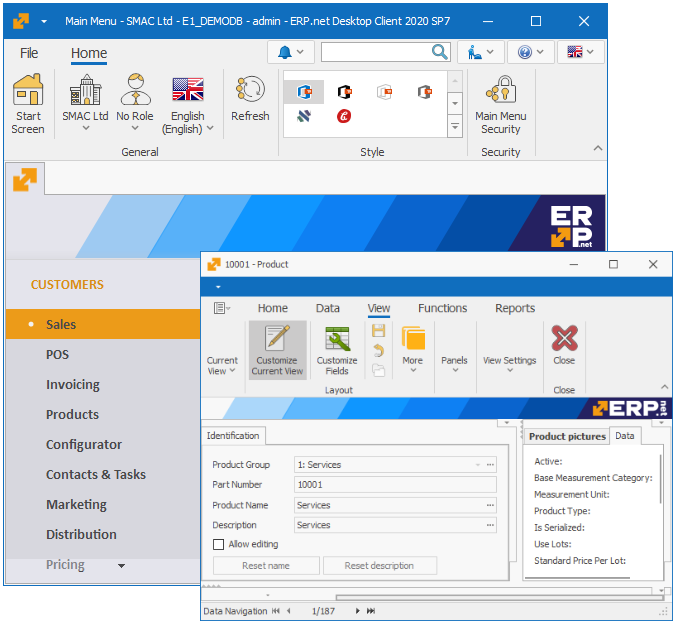Screen dimensions: 676x624
Task: Collapse the Main Menu ribbon
Action: (598, 148)
